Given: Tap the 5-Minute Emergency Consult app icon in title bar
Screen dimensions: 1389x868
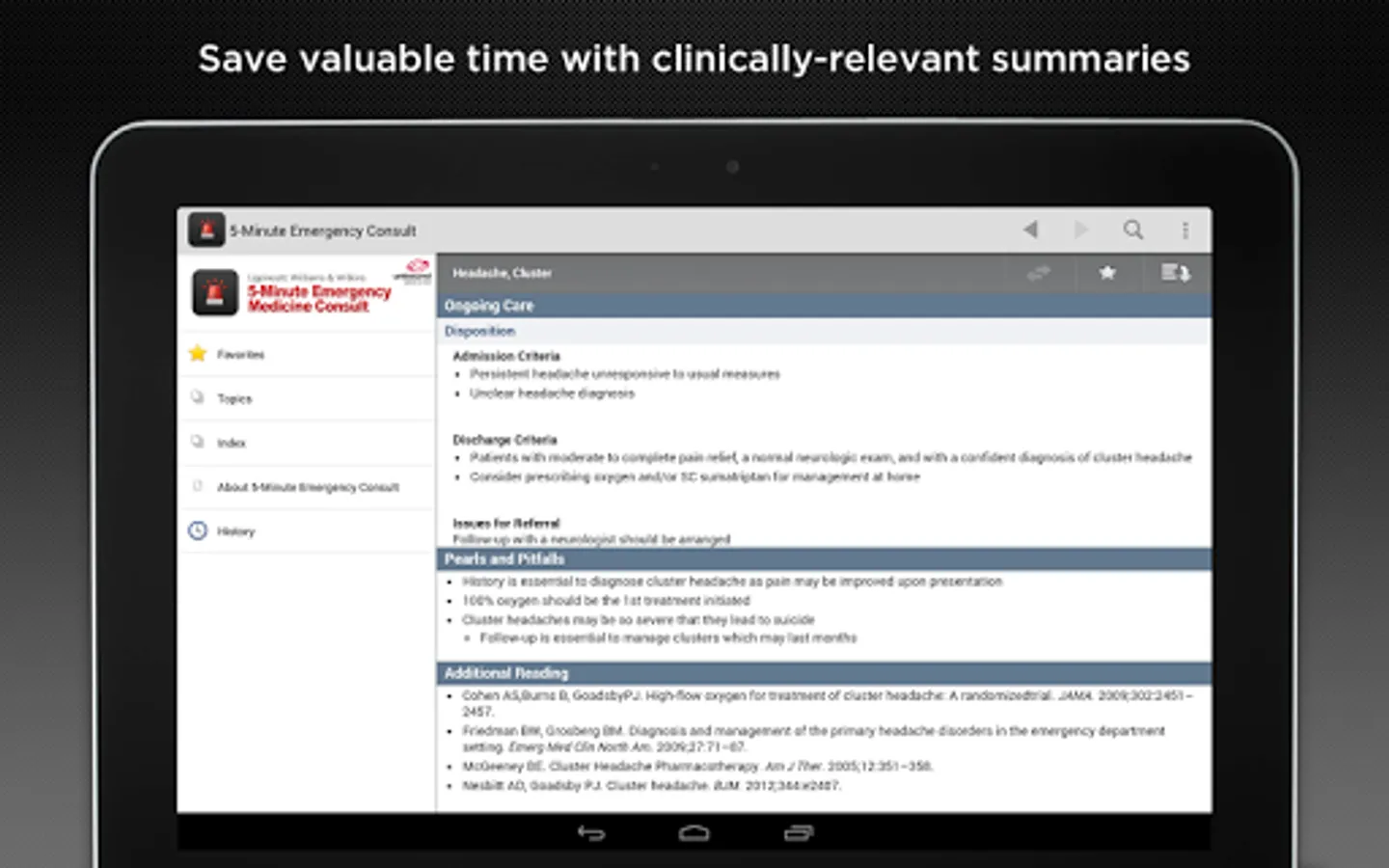Looking at the screenshot, I should coord(206,231).
